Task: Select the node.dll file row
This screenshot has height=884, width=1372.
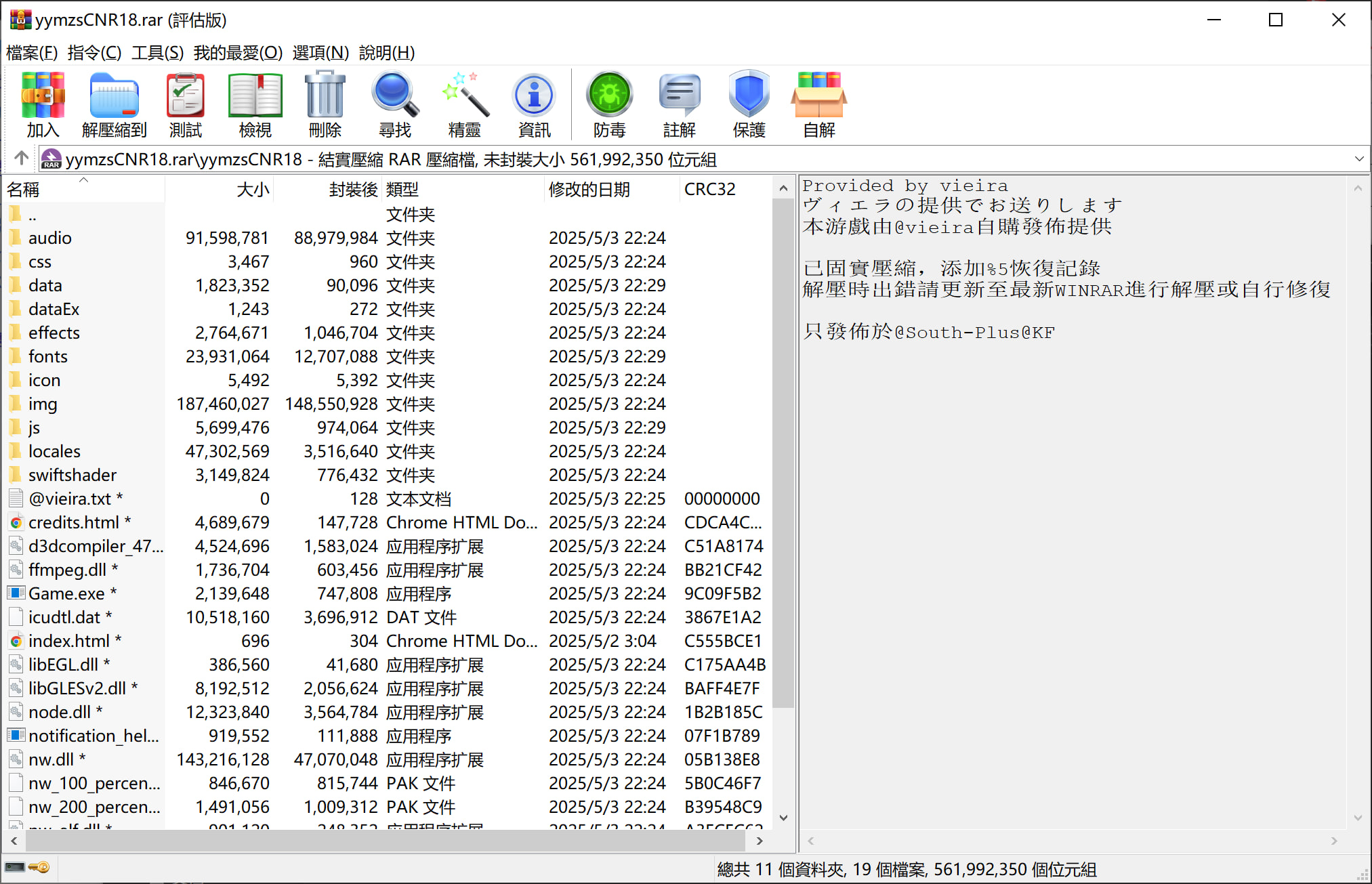Action: point(388,712)
